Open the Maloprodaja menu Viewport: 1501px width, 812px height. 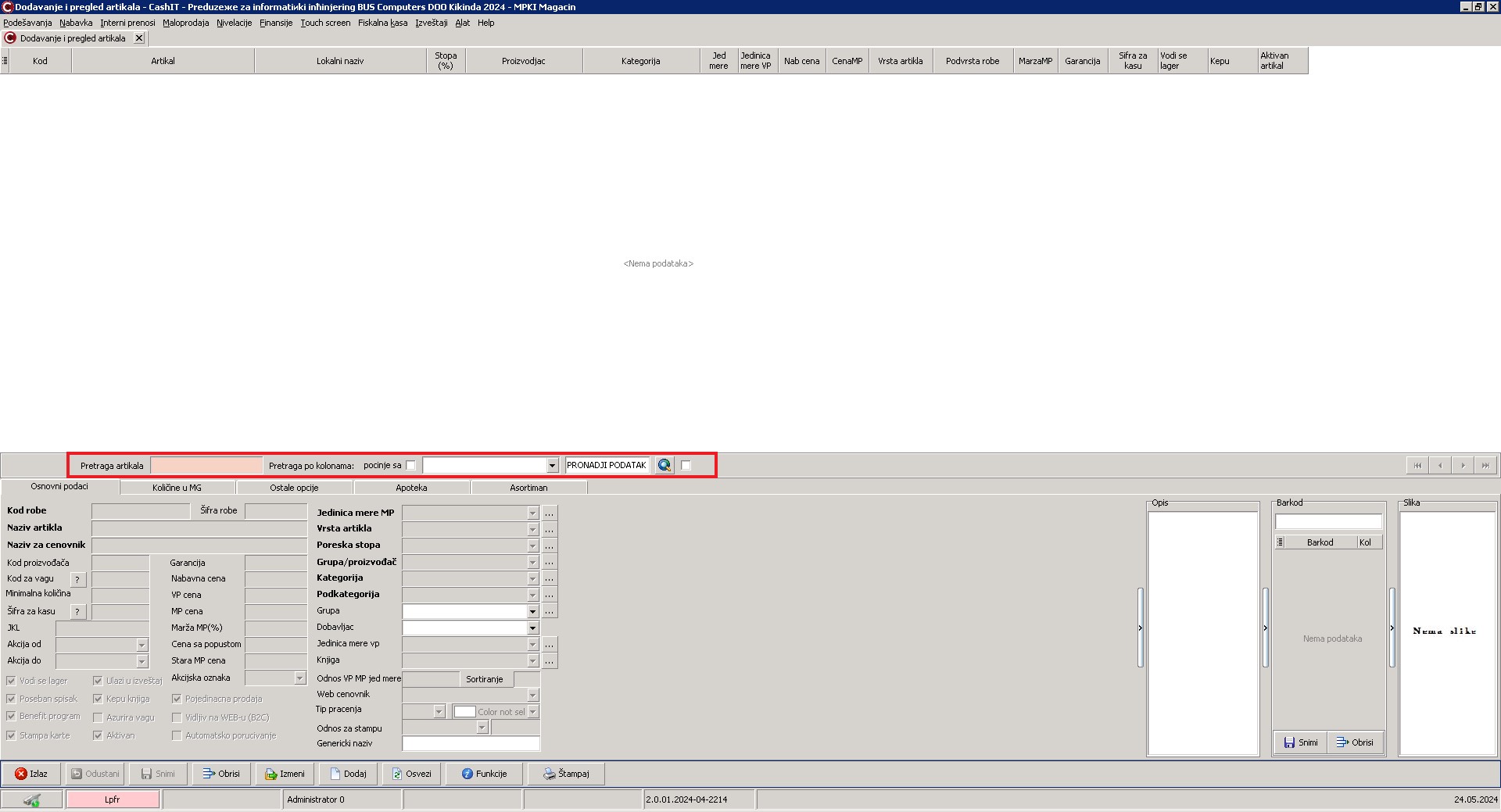click(186, 23)
